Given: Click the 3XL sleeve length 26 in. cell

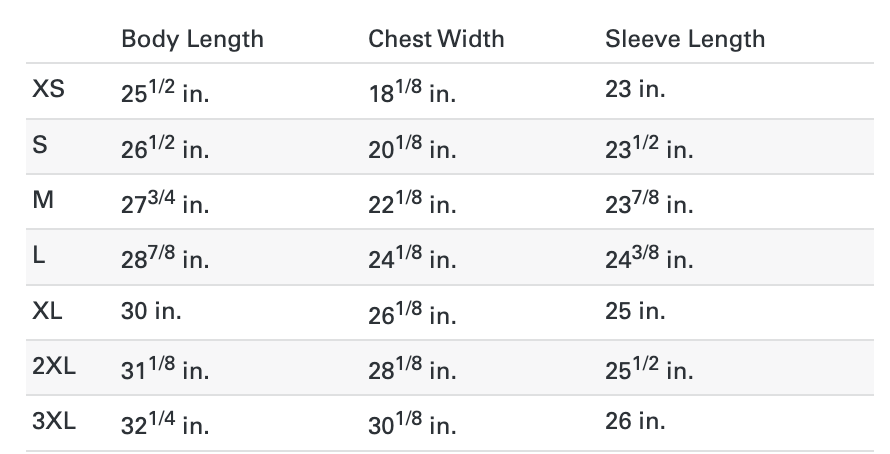Looking at the screenshot, I should tap(635, 421).
